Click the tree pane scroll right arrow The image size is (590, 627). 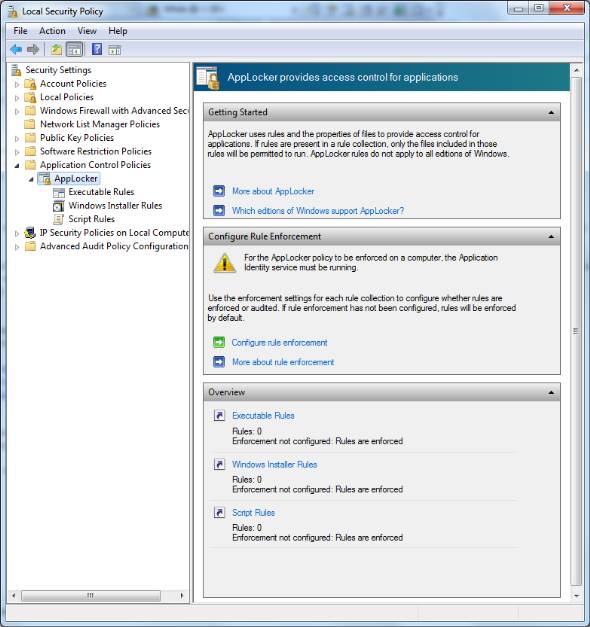pos(182,595)
